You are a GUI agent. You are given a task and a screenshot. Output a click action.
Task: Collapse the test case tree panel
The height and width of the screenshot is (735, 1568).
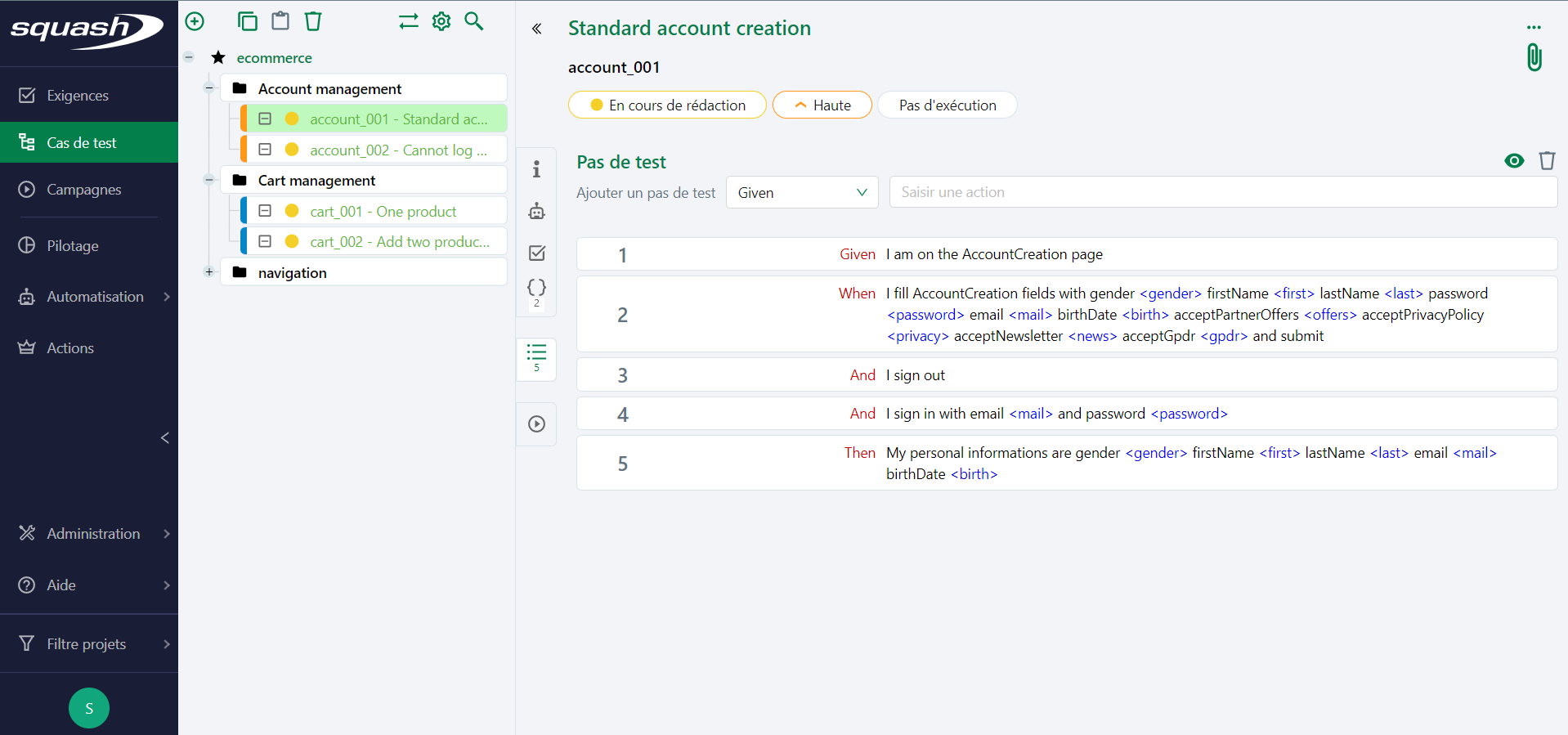click(x=537, y=29)
